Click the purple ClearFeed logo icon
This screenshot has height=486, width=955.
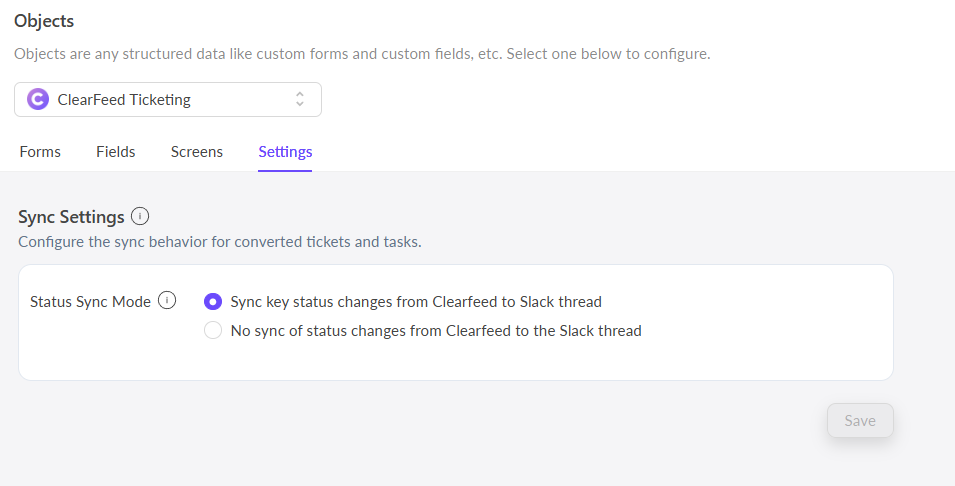[38, 99]
